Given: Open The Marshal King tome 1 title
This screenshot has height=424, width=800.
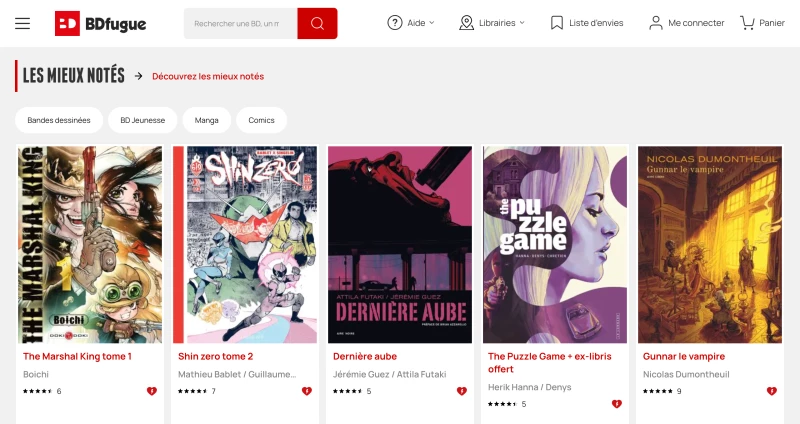Looking at the screenshot, I should [78, 357].
